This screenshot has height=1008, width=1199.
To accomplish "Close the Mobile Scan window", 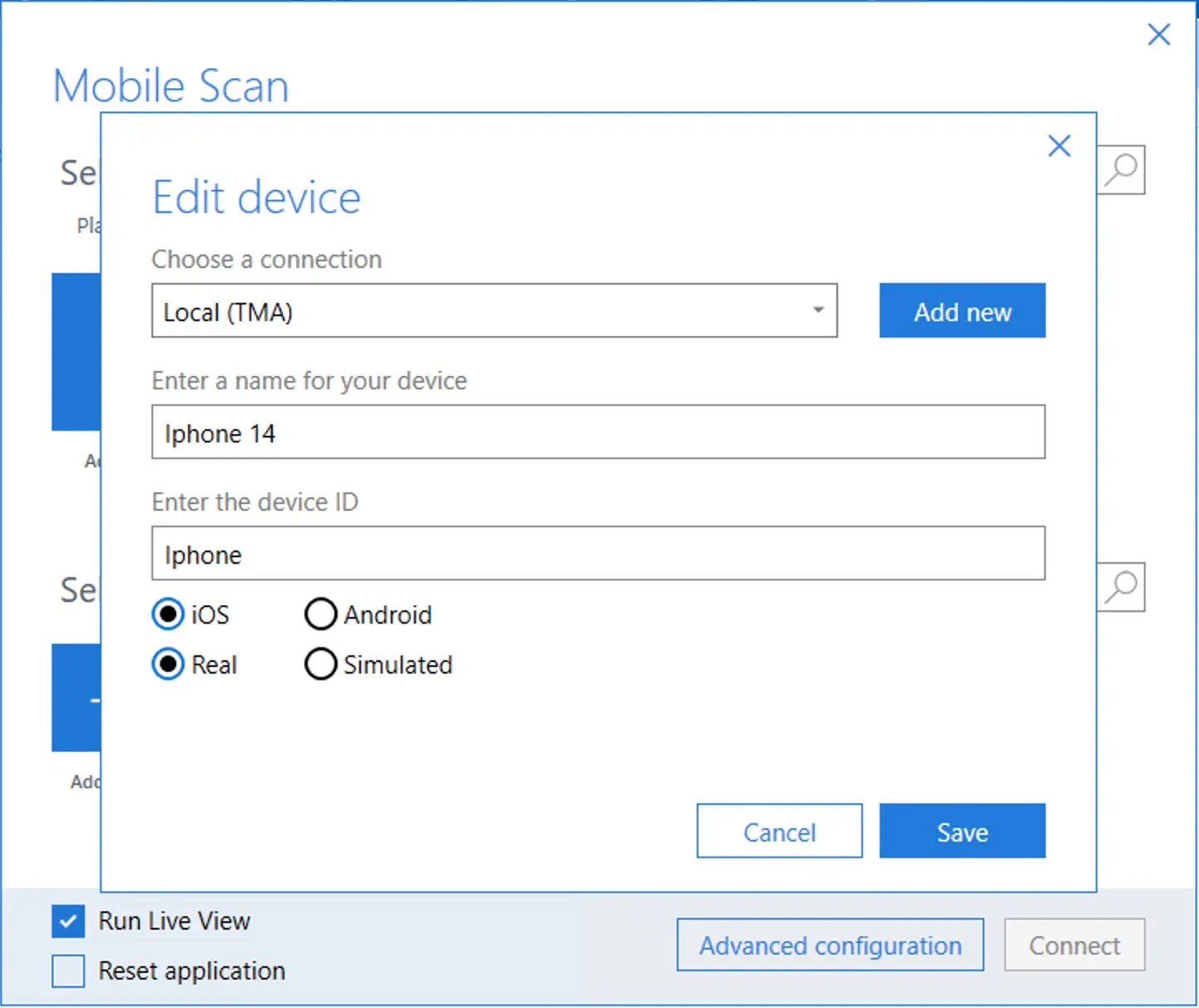I will click(1158, 35).
